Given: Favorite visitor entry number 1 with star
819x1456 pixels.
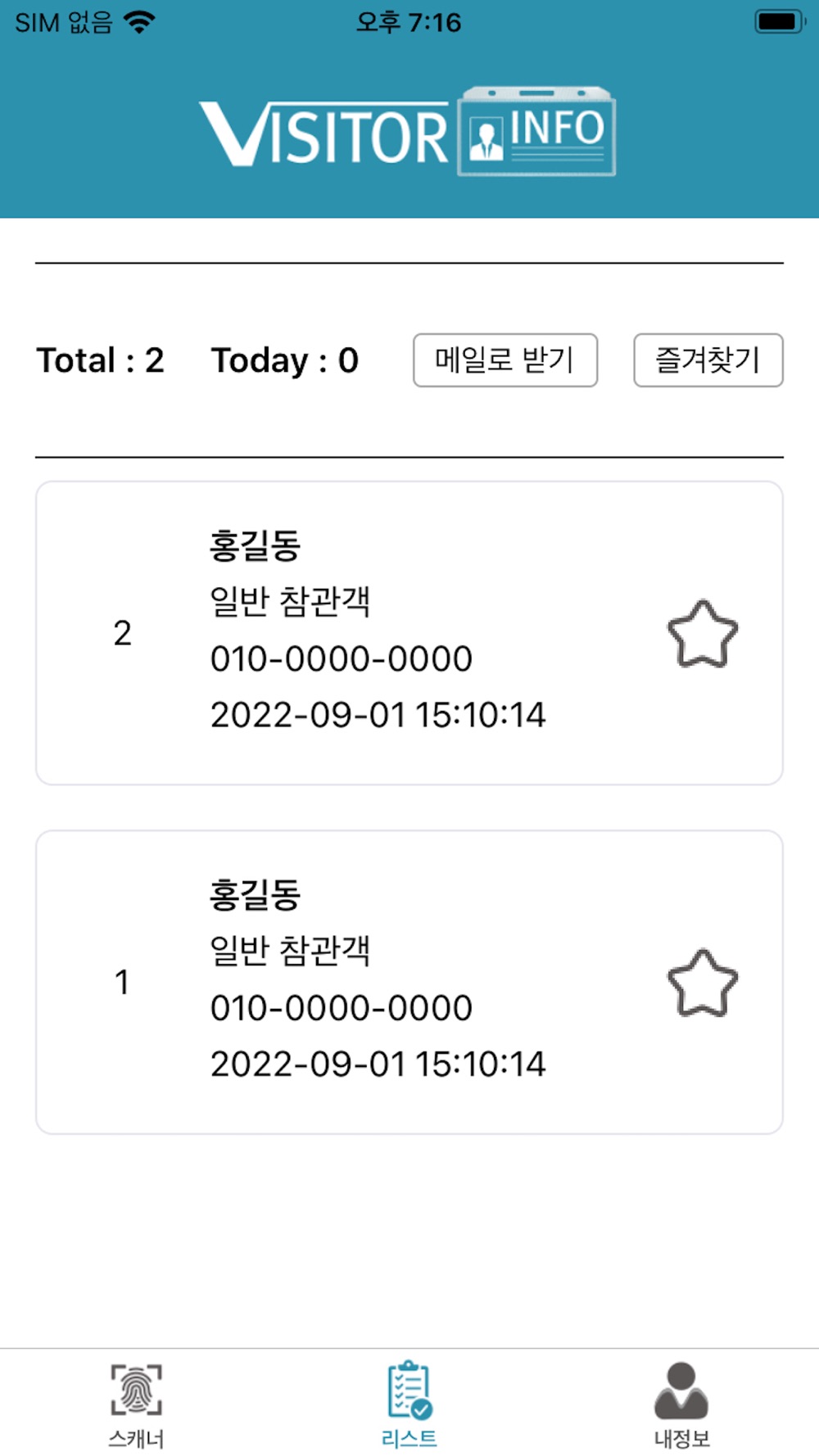Looking at the screenshot, I should 702,983.
